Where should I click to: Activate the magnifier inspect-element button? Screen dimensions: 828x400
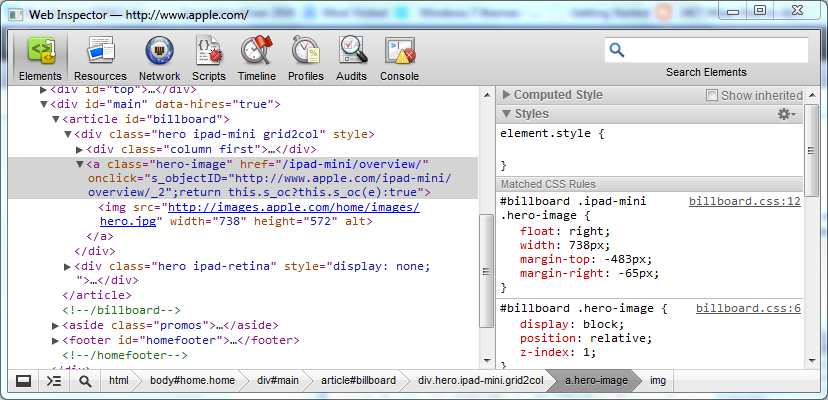85,380
